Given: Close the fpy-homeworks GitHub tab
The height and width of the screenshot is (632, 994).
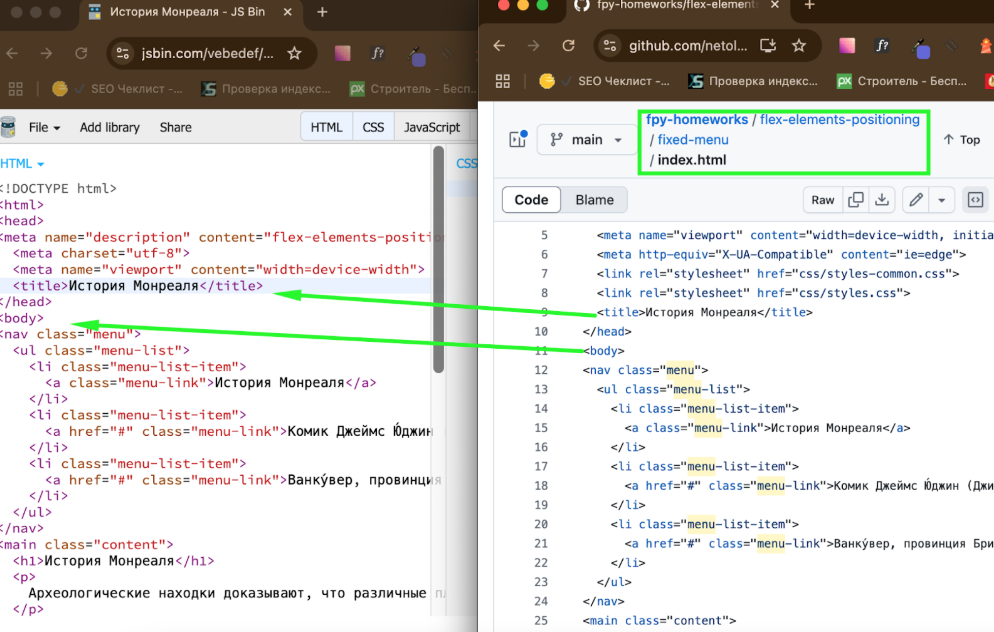Looking at the screenshot, I should point(775,5).
